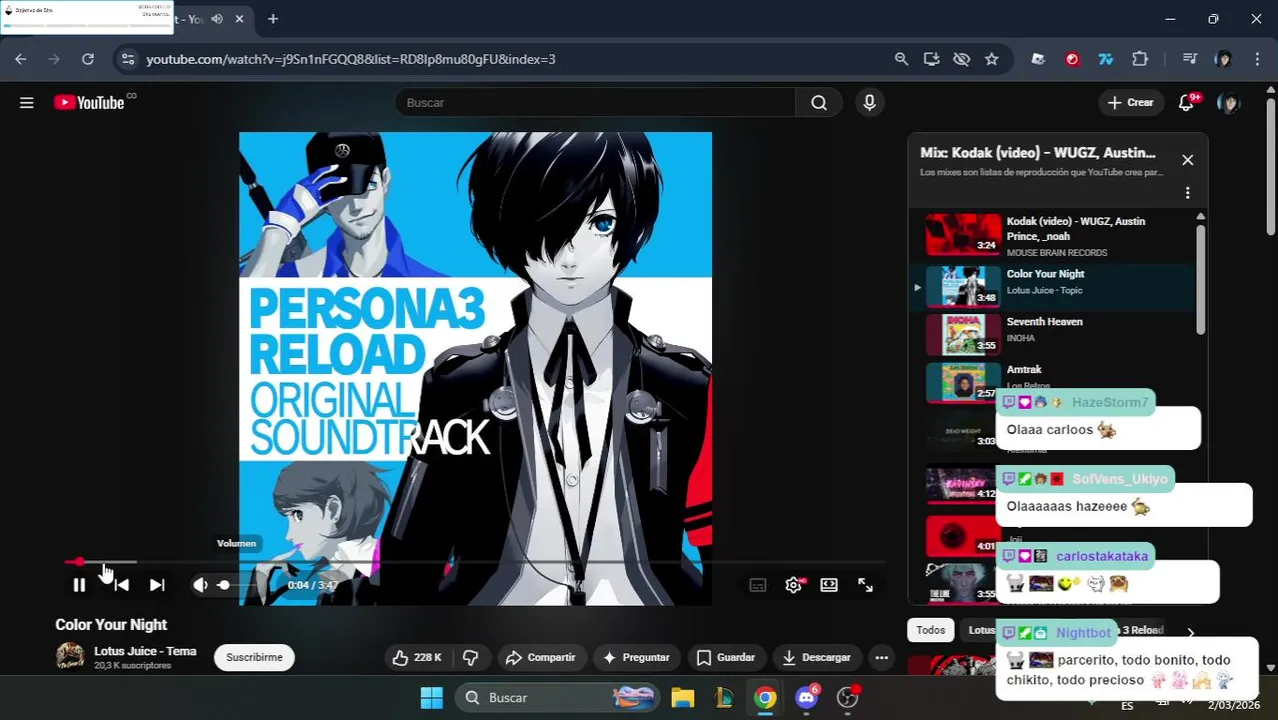
Task: Skip to the next video
Action: (x=157, y=585)
